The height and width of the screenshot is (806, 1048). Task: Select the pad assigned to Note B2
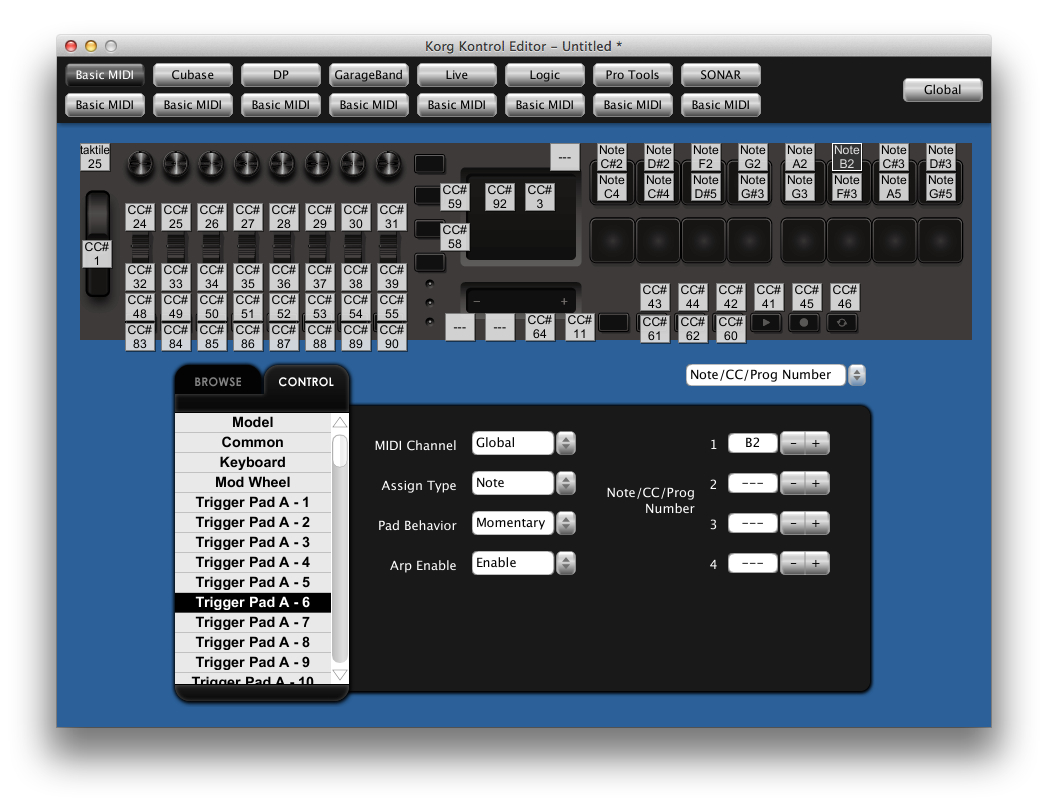pos(846,157)
